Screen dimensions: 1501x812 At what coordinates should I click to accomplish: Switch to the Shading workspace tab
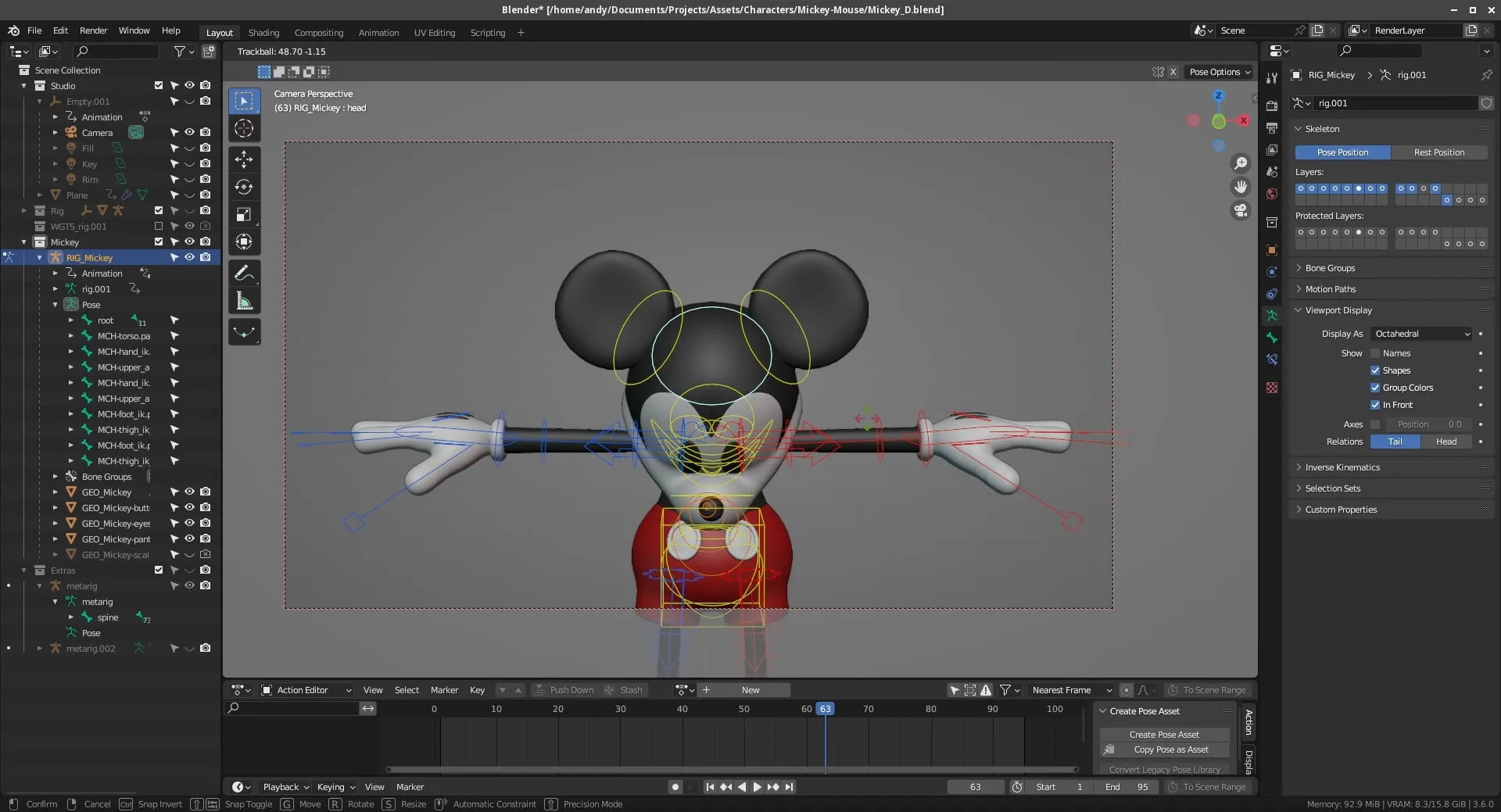pos(263,33)
